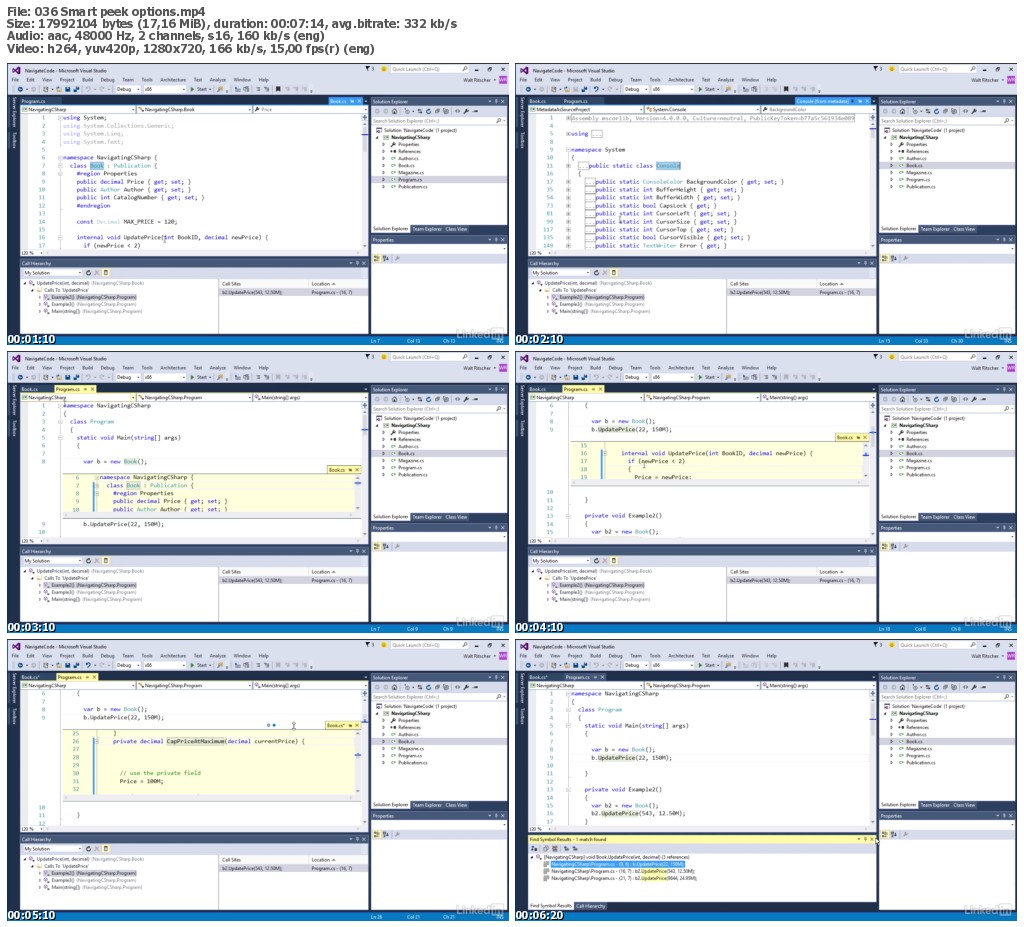Collapse 'Calls To UpdatePrice' in the 00:03:10 Call Hierarchy
The image size is (1024, 927).
tap(32, 578)
